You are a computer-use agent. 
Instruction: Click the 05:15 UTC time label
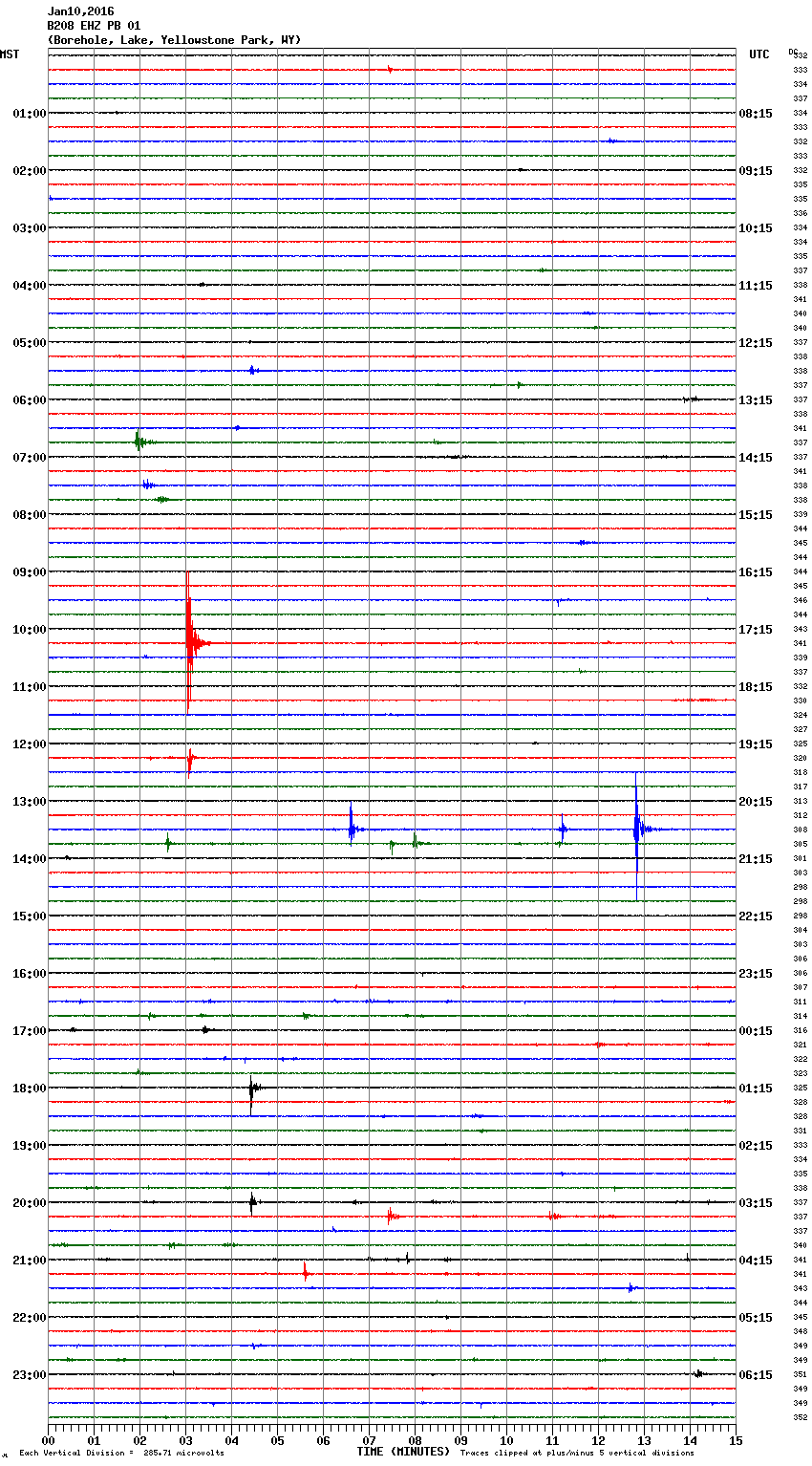point(756,1318)
